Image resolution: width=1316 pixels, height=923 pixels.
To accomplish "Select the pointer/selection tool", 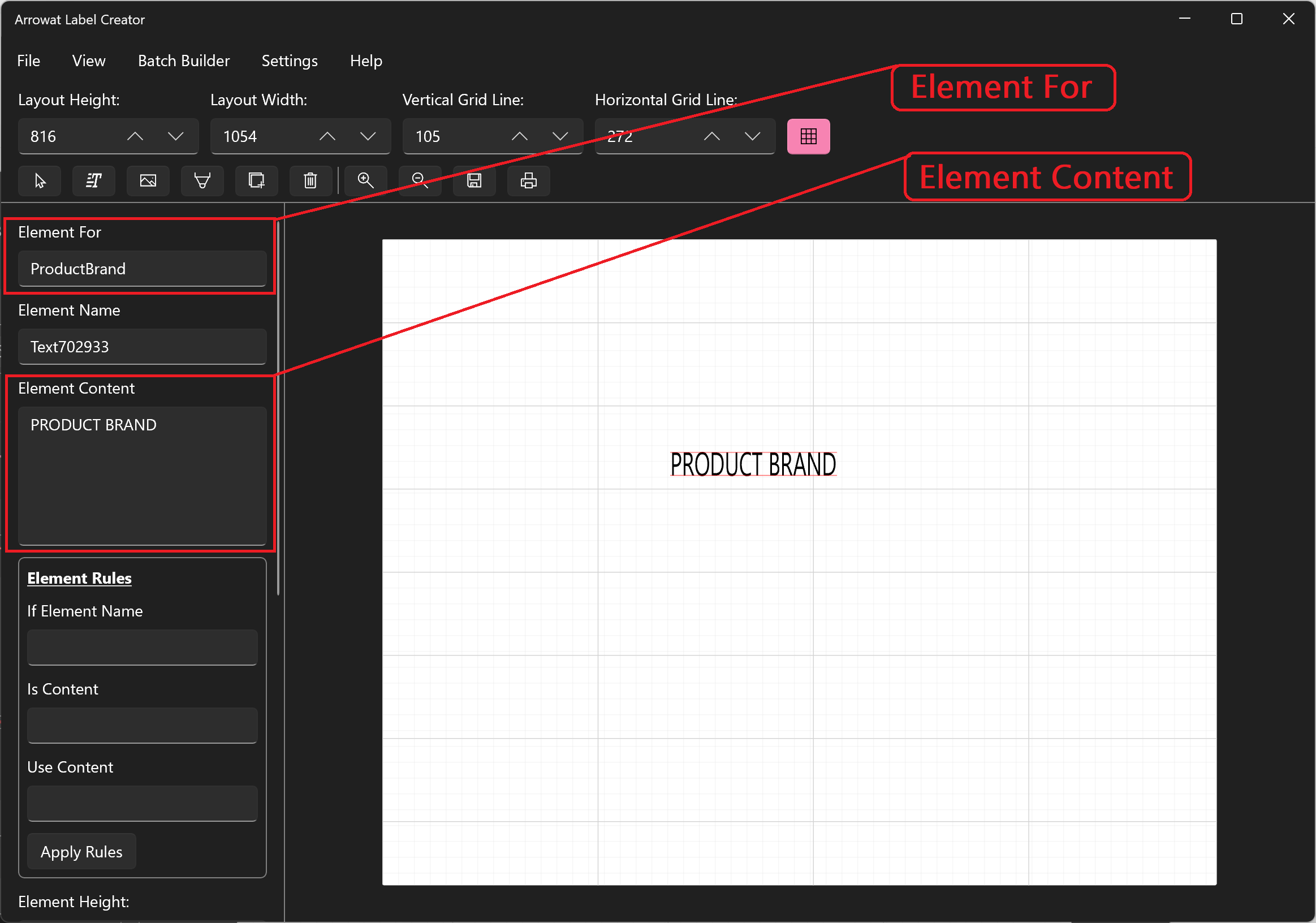I will click(x=40, y=180).
